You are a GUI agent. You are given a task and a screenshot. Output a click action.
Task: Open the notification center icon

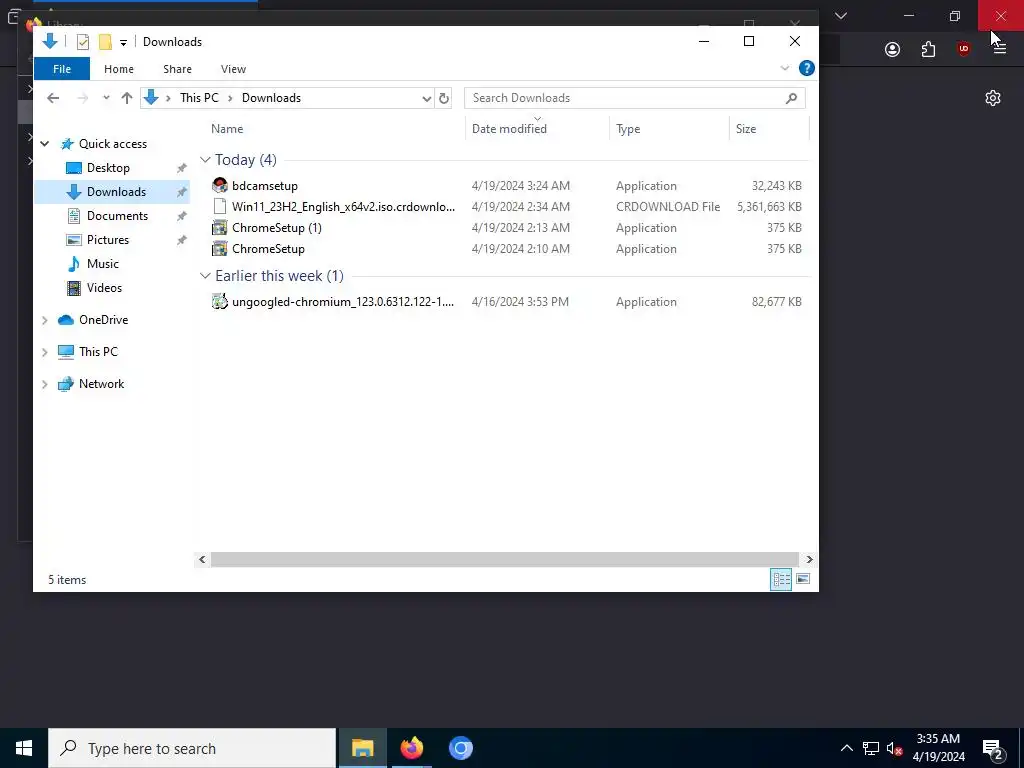(993, 748)
